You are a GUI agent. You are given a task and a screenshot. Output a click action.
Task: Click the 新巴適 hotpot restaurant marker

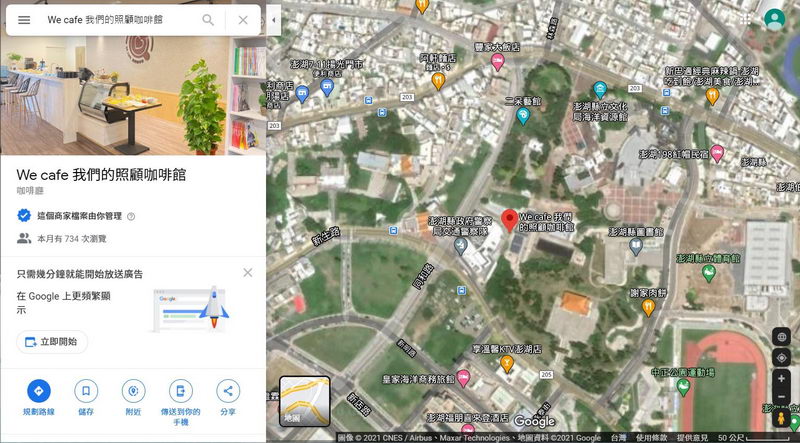pos(712,95)
